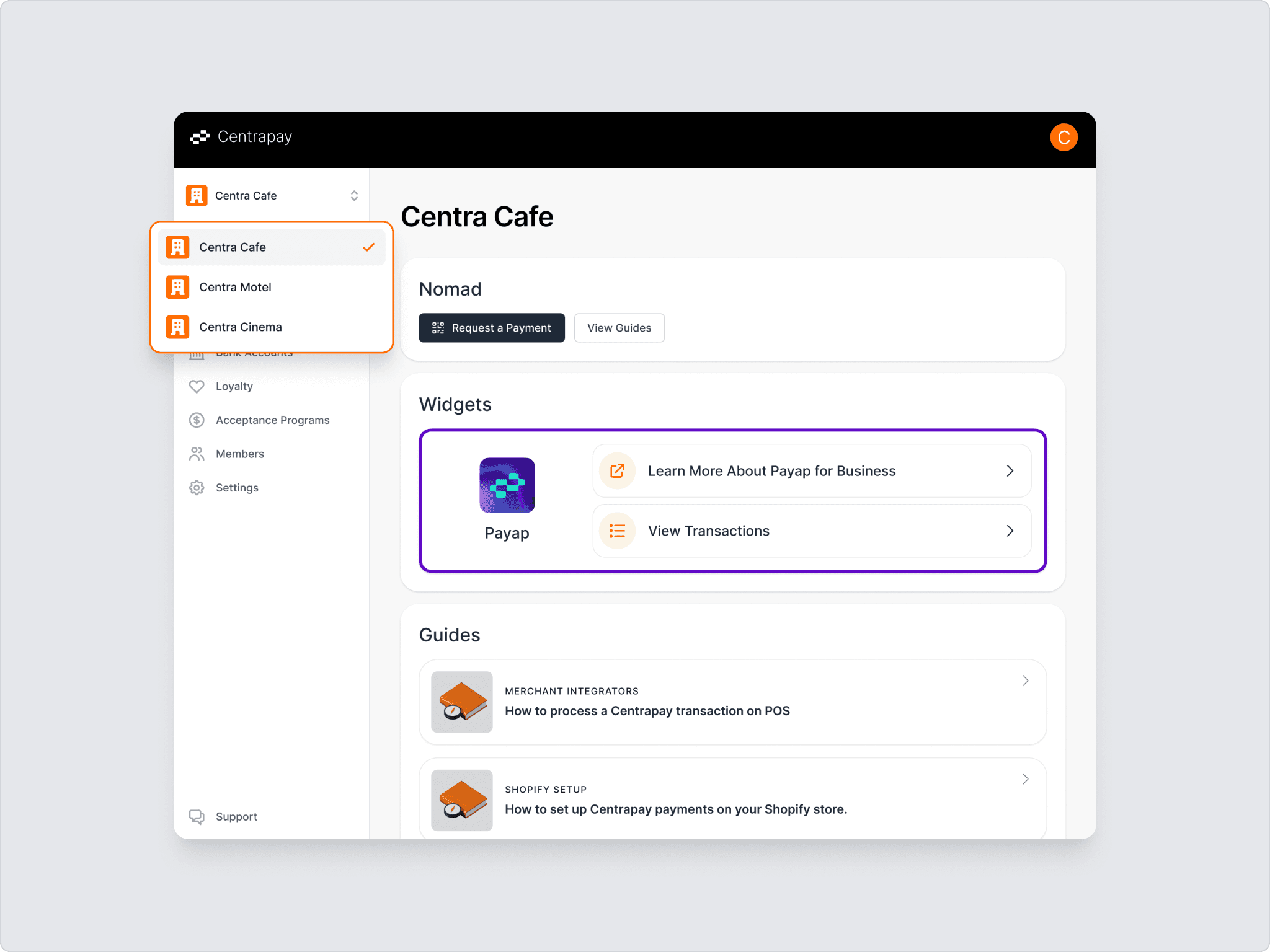
Task: Click the View Guides button
Action: point(619,328)
